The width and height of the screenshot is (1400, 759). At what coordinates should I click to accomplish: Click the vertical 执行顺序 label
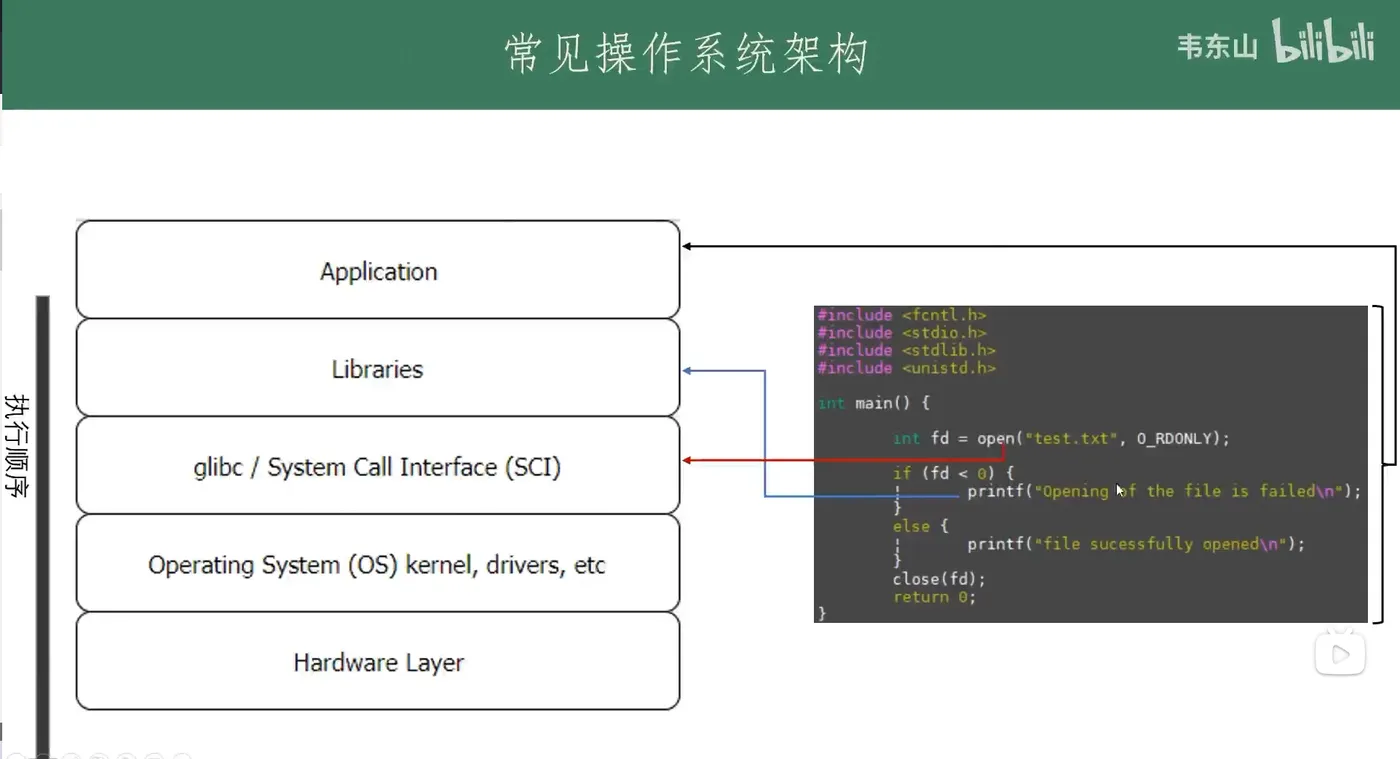(x=17, y=447)
